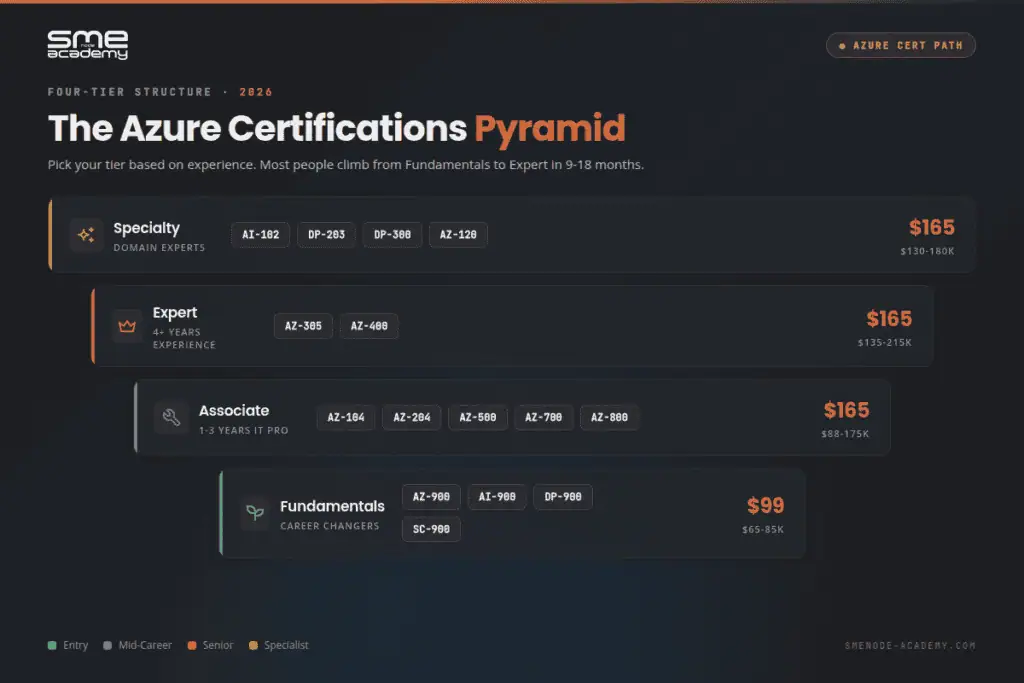Click the $165 price in Specialty row

932,227
